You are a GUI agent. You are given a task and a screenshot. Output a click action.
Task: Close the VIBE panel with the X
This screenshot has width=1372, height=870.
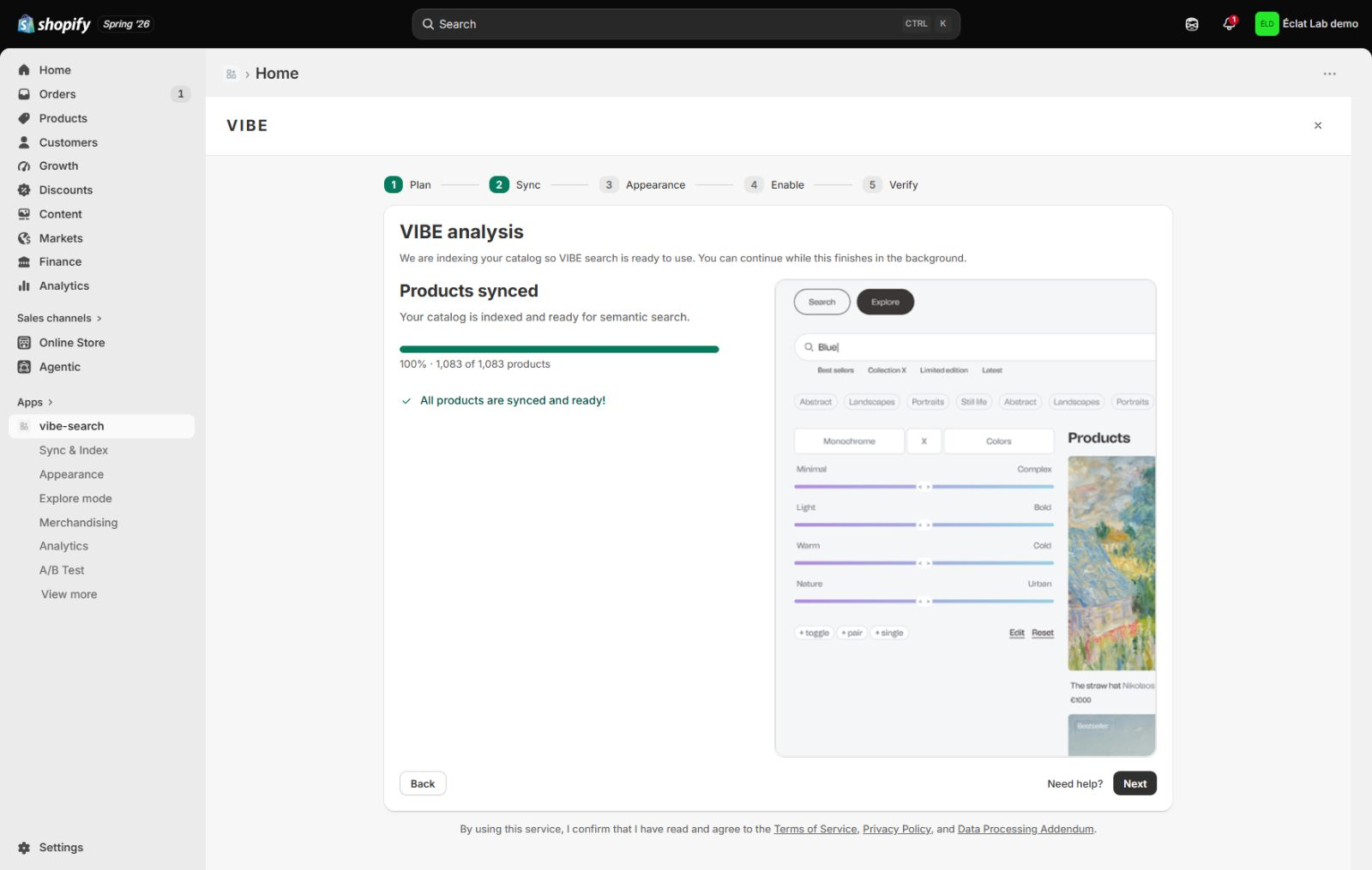point(1318,126)
